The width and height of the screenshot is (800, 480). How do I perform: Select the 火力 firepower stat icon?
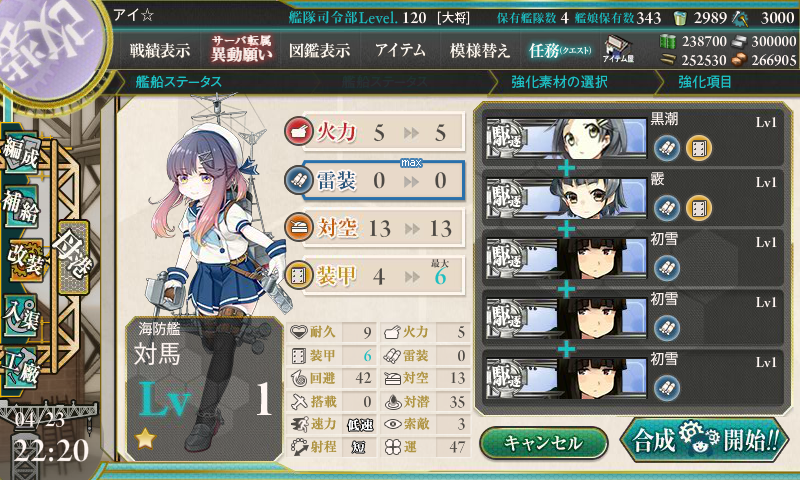click(x=298, y=132)
